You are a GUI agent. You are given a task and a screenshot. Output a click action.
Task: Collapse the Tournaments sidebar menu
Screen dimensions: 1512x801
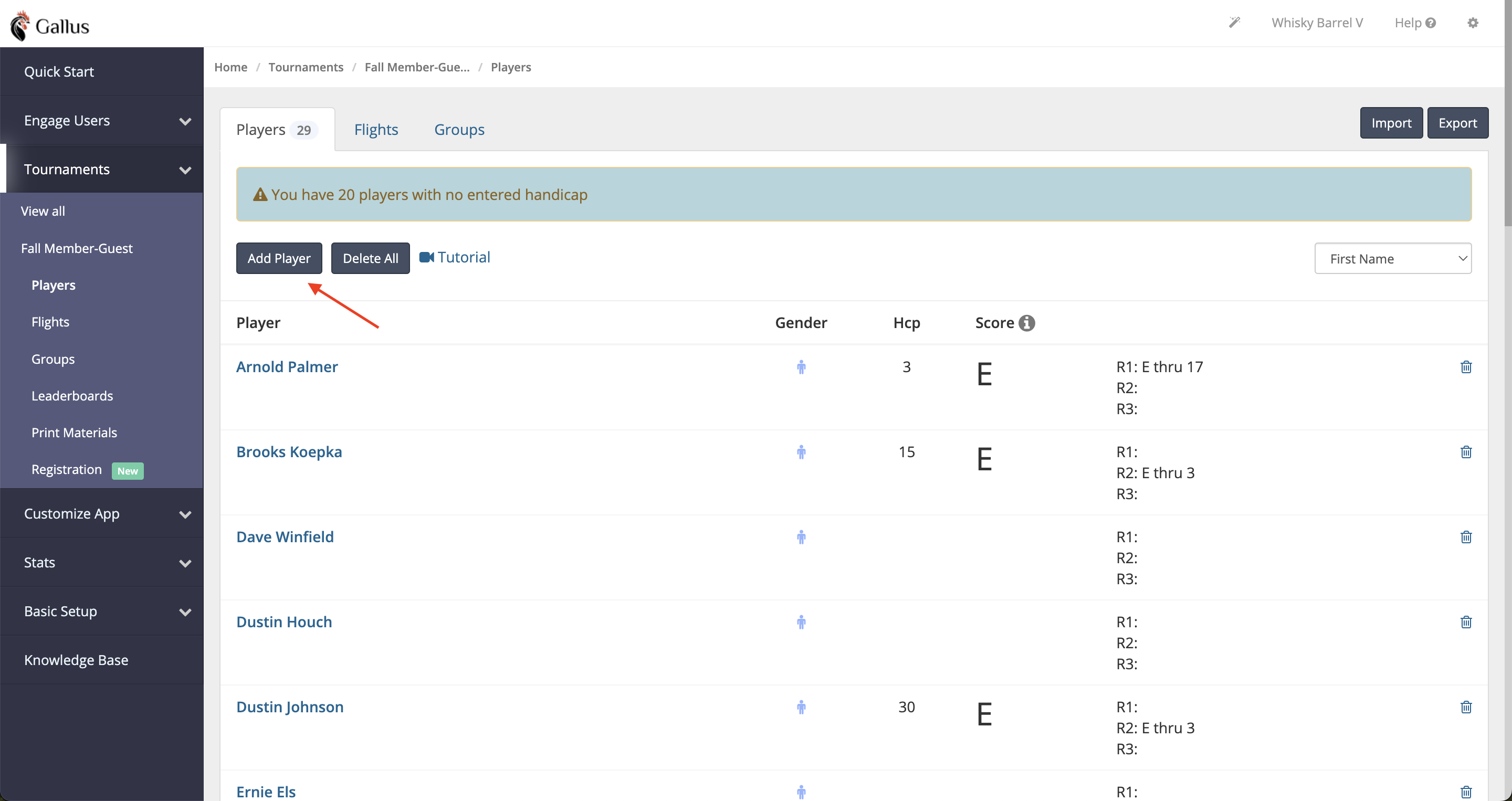101,169
